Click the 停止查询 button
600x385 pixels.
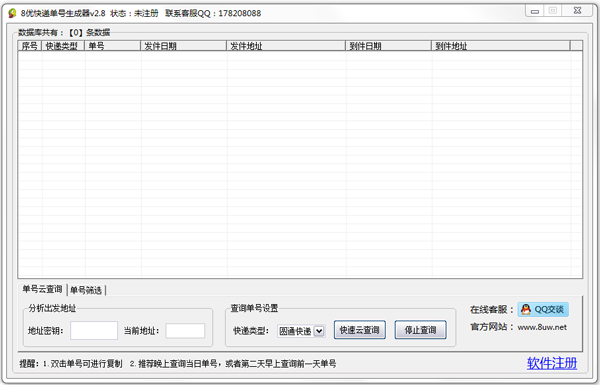pos(421,330)
